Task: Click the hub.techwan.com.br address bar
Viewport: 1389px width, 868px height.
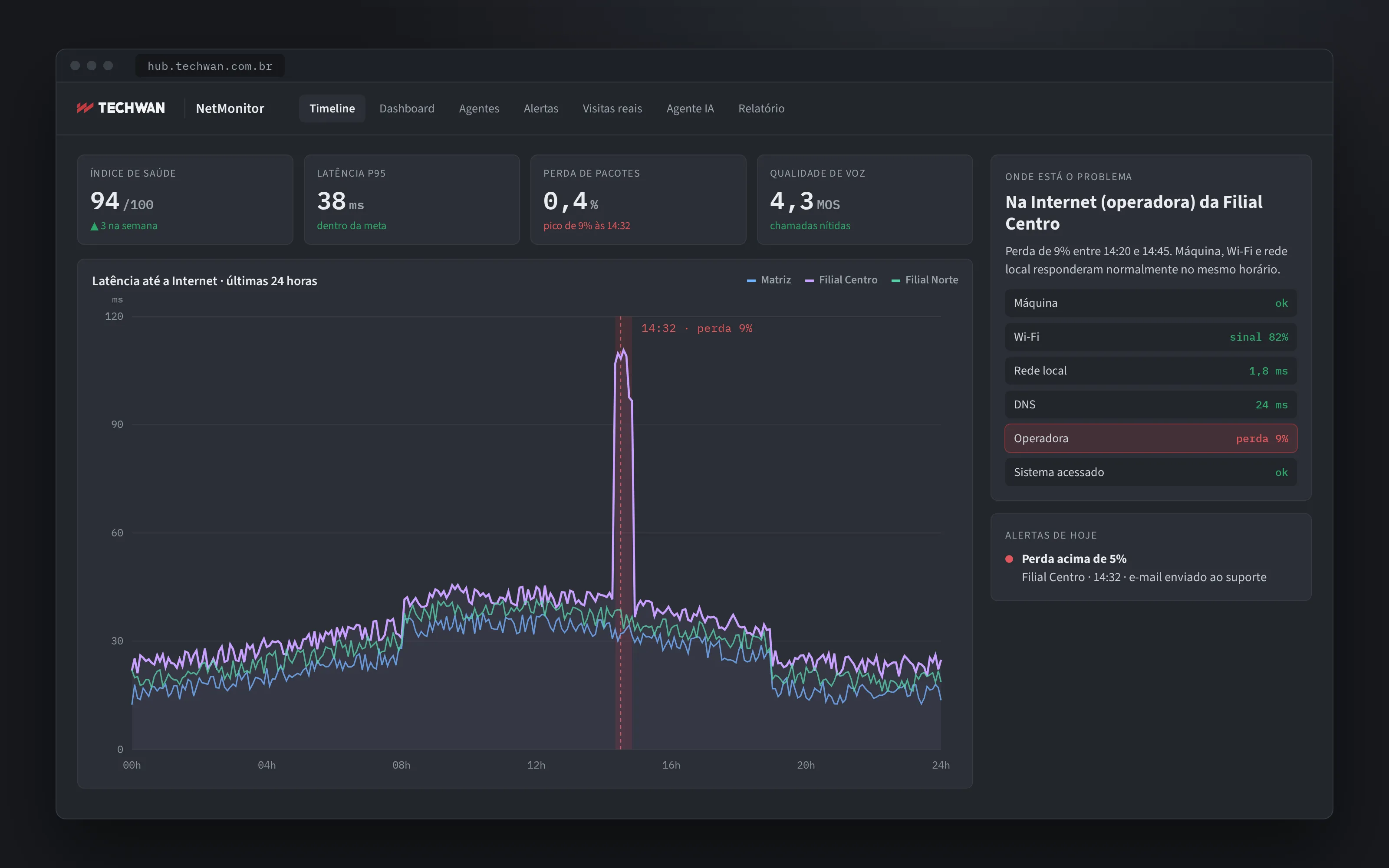Action: pos(210,66)
